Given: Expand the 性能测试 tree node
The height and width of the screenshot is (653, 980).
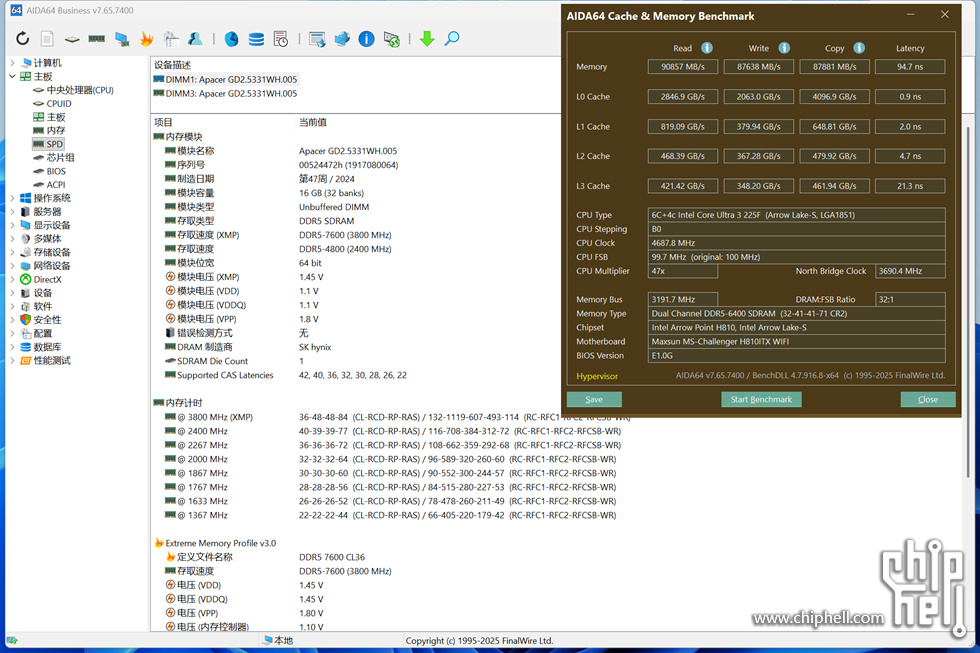Looking at the screenshot, I should click(12, 361).
